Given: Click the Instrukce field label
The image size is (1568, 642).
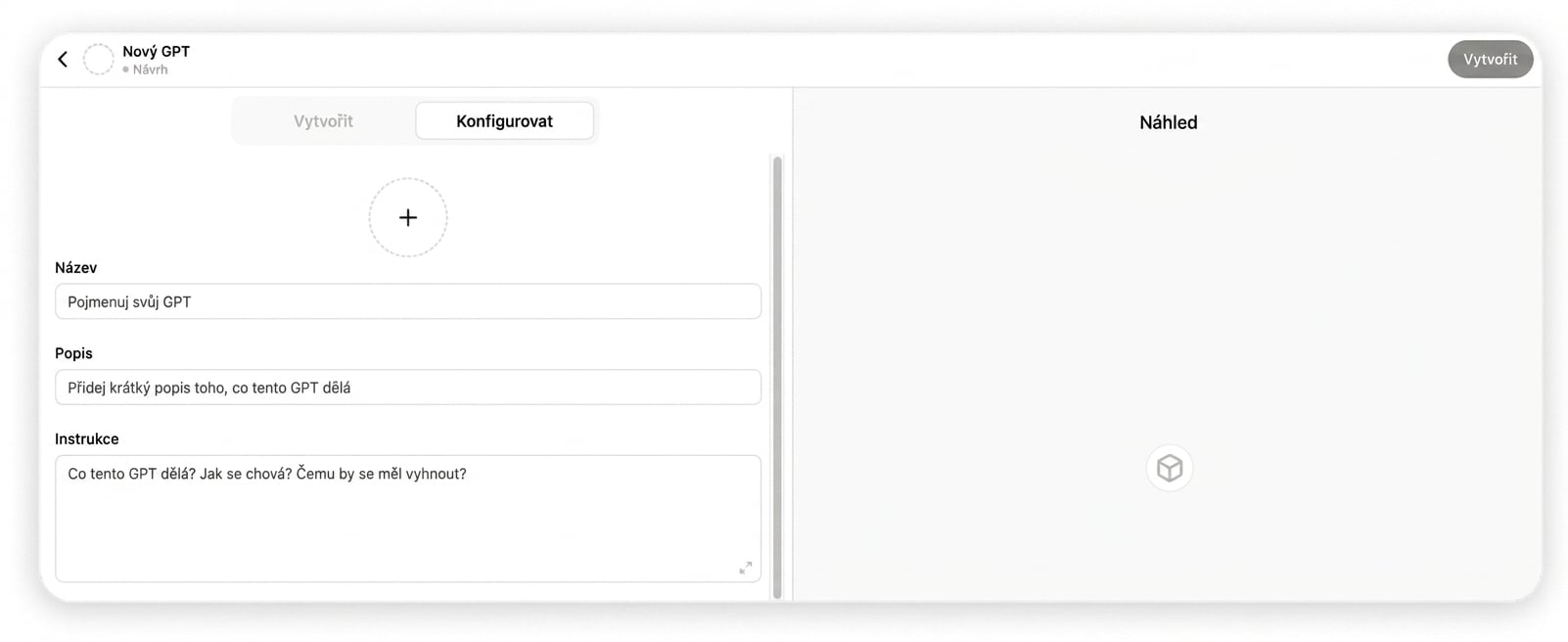Looking at the screenshot, I should 87,439.
